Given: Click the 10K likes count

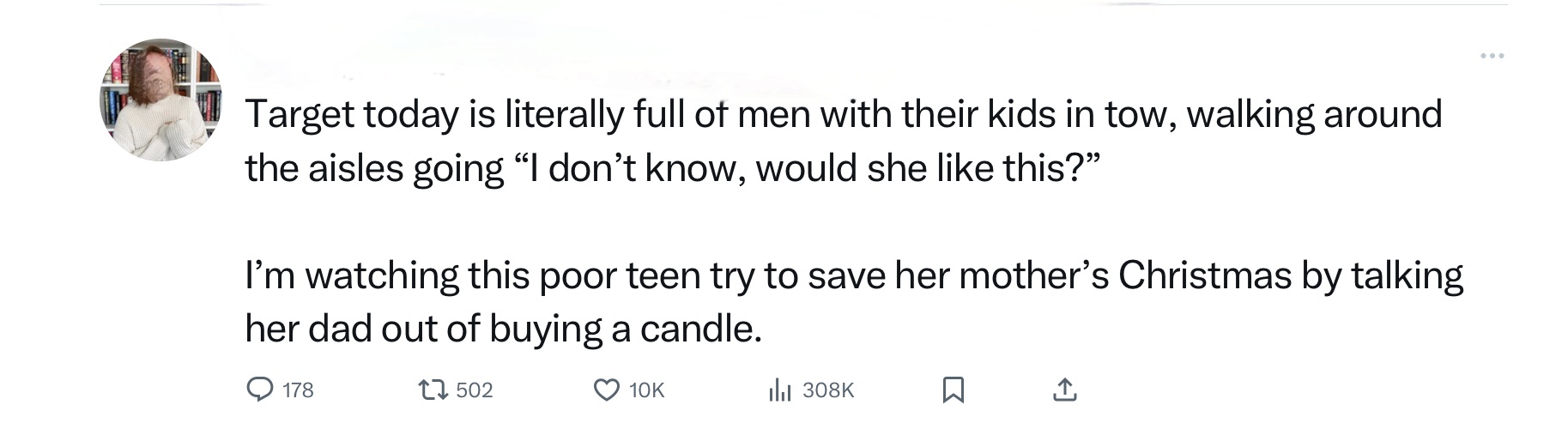Looking at the screenshot, I should tap(646, 390).
